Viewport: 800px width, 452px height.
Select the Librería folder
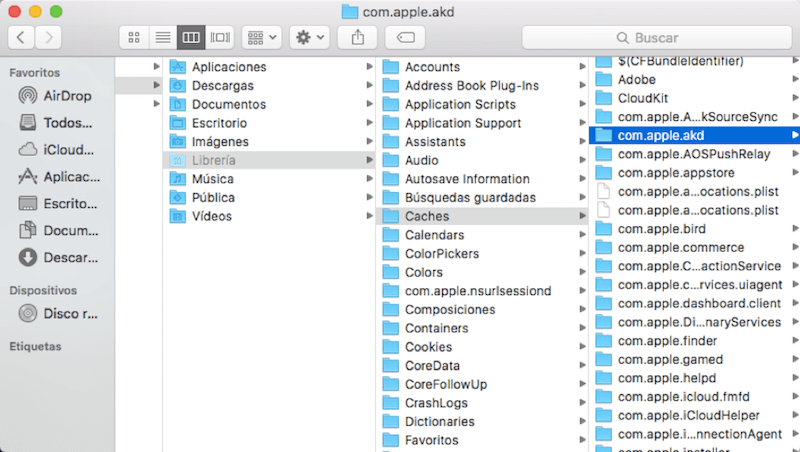point(269,160)
